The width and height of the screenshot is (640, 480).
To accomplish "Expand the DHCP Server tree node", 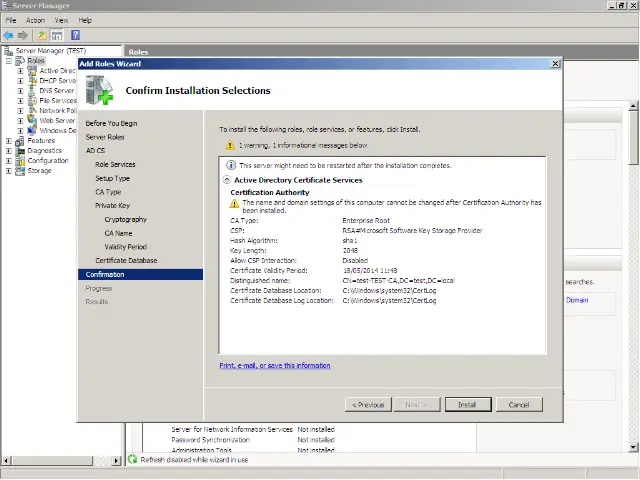I will point(20,81).
